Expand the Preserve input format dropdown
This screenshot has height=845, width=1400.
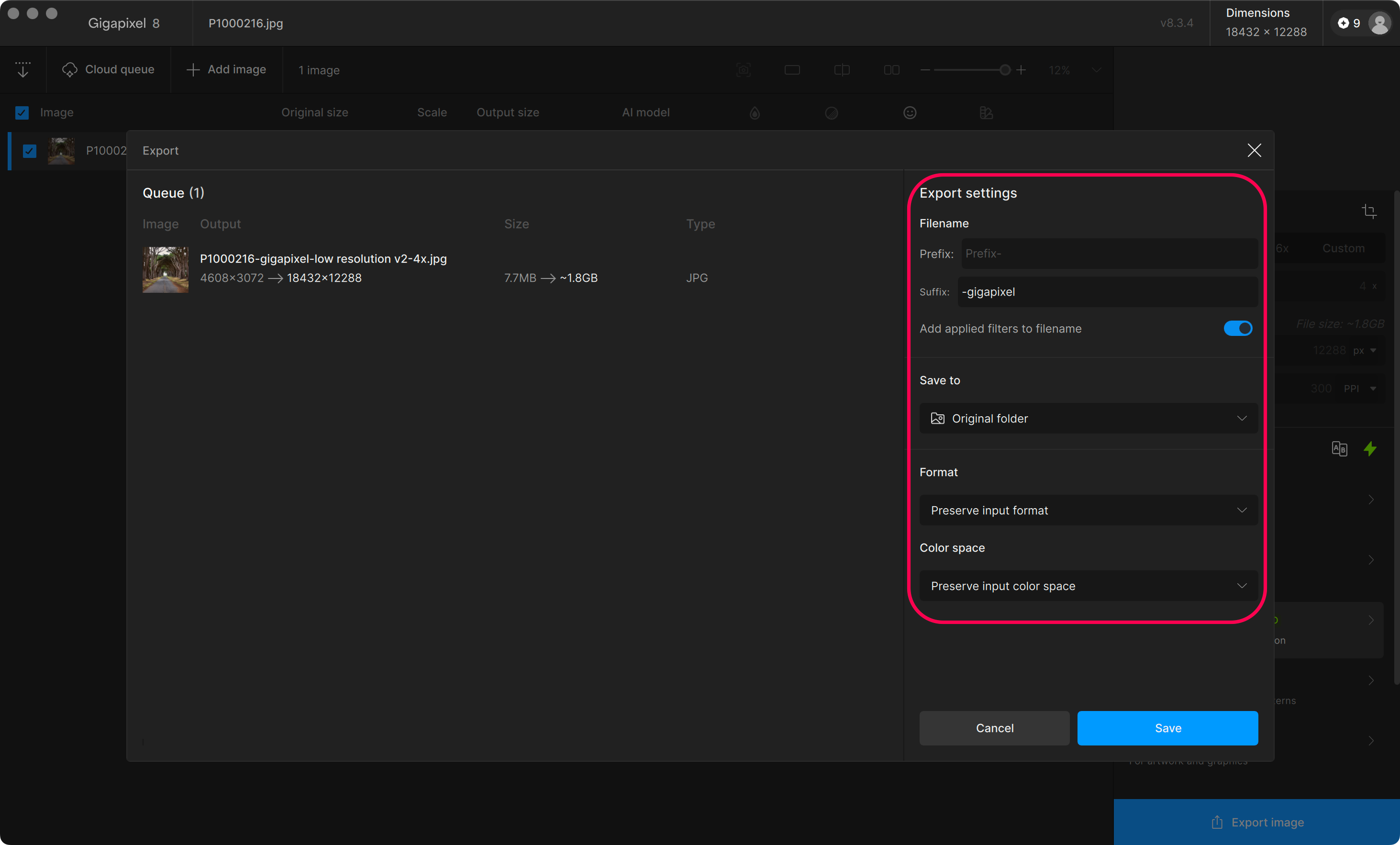click(x=1088, y=510)
